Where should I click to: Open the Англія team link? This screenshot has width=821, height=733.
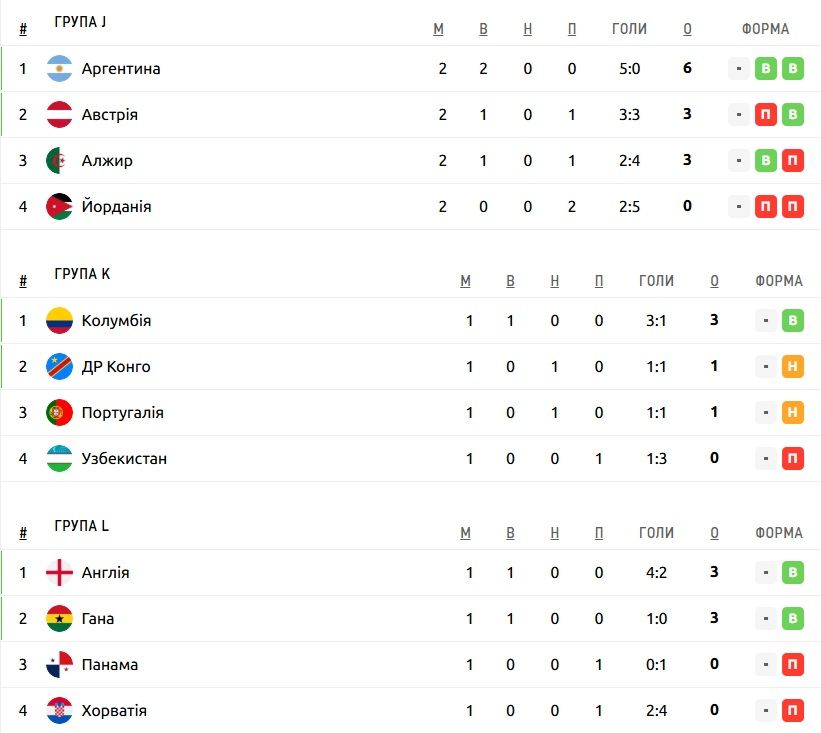point(105,573)
